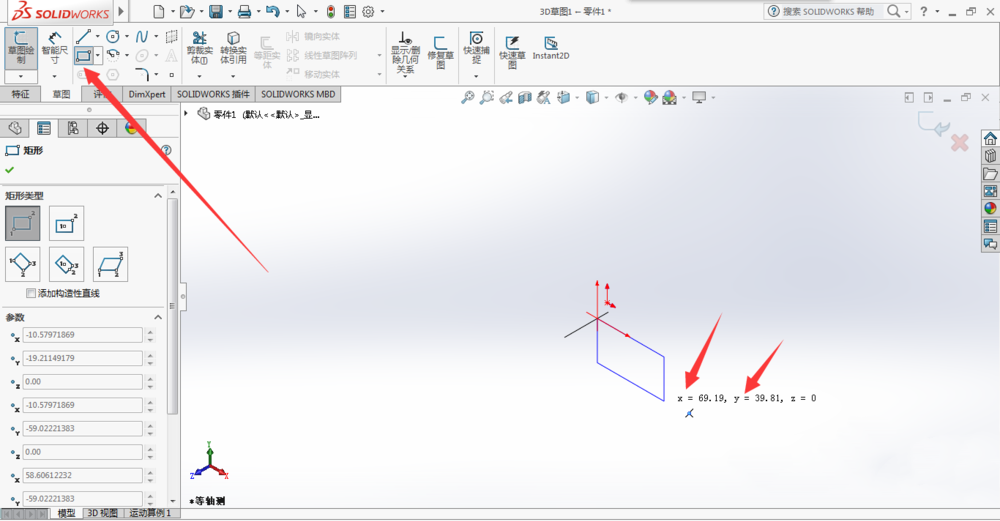Switch to the Sketch (草图) tab

tap(61, 94)
